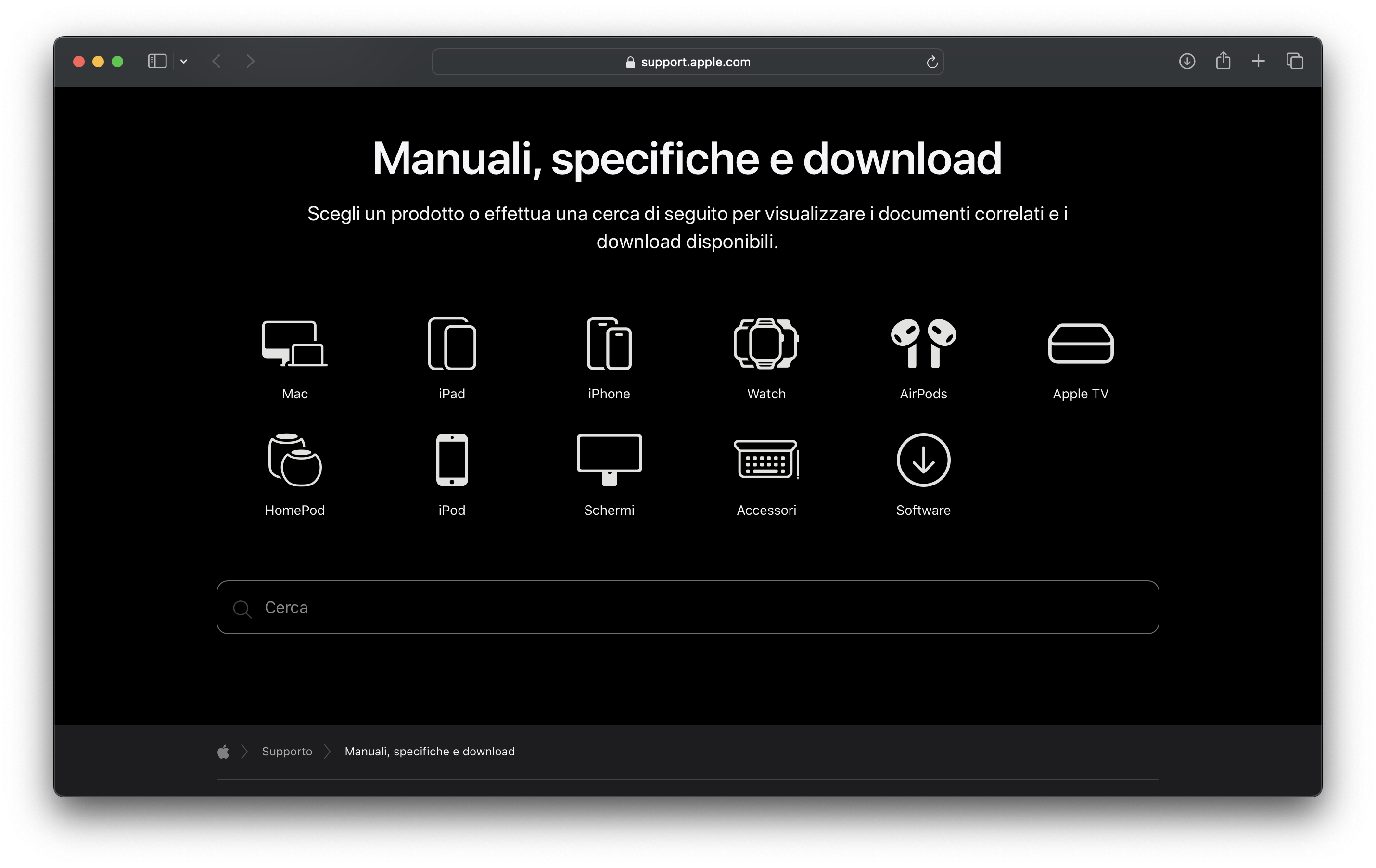Click the Manuali, specifiche e download breadcrumb
The height and width of the screenshot is (868, 1376).
click(430, 752)
